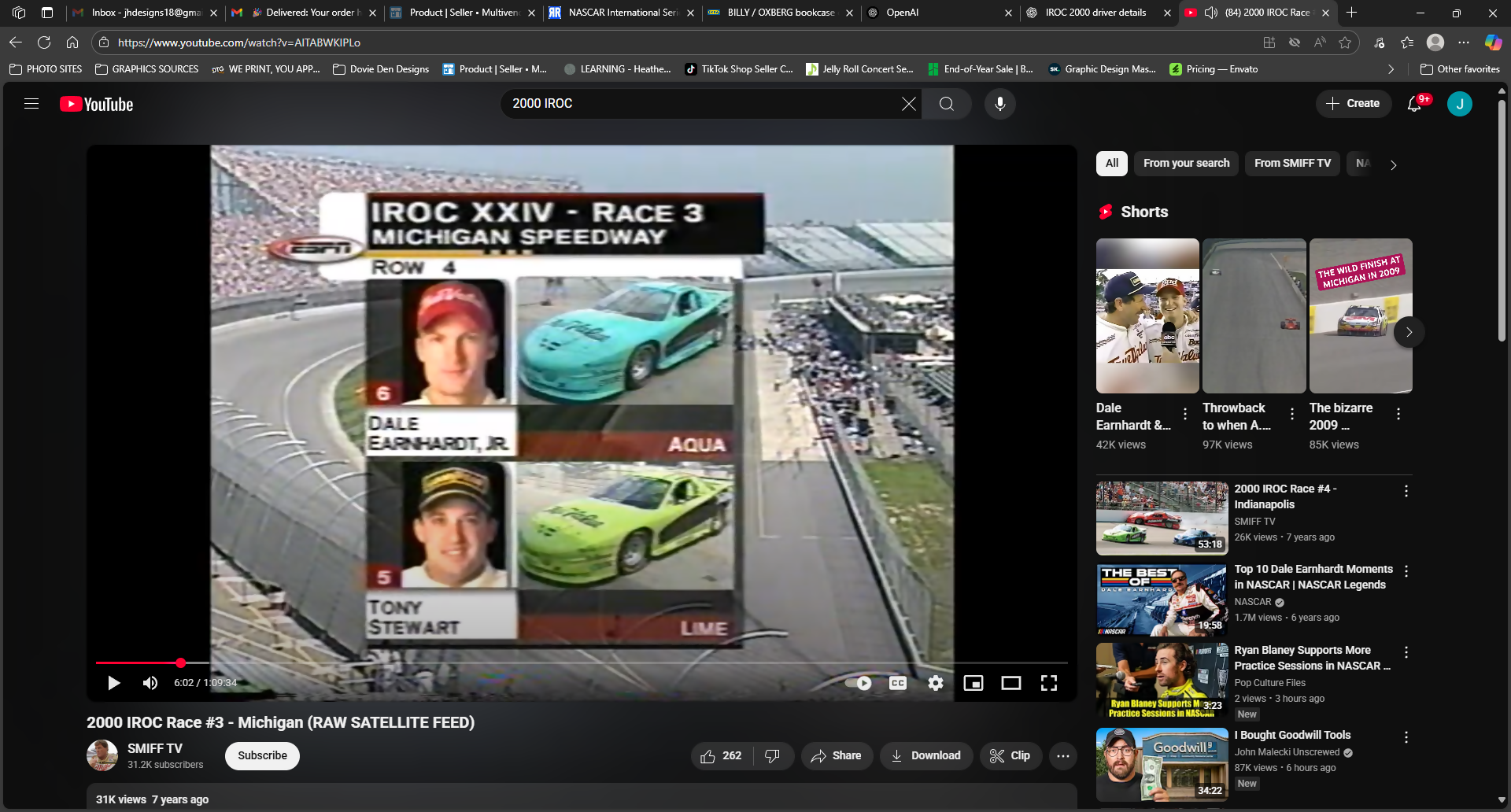Screen dimensions: 1511x812
Task: Open the browser home page
Action: point(72,42)
